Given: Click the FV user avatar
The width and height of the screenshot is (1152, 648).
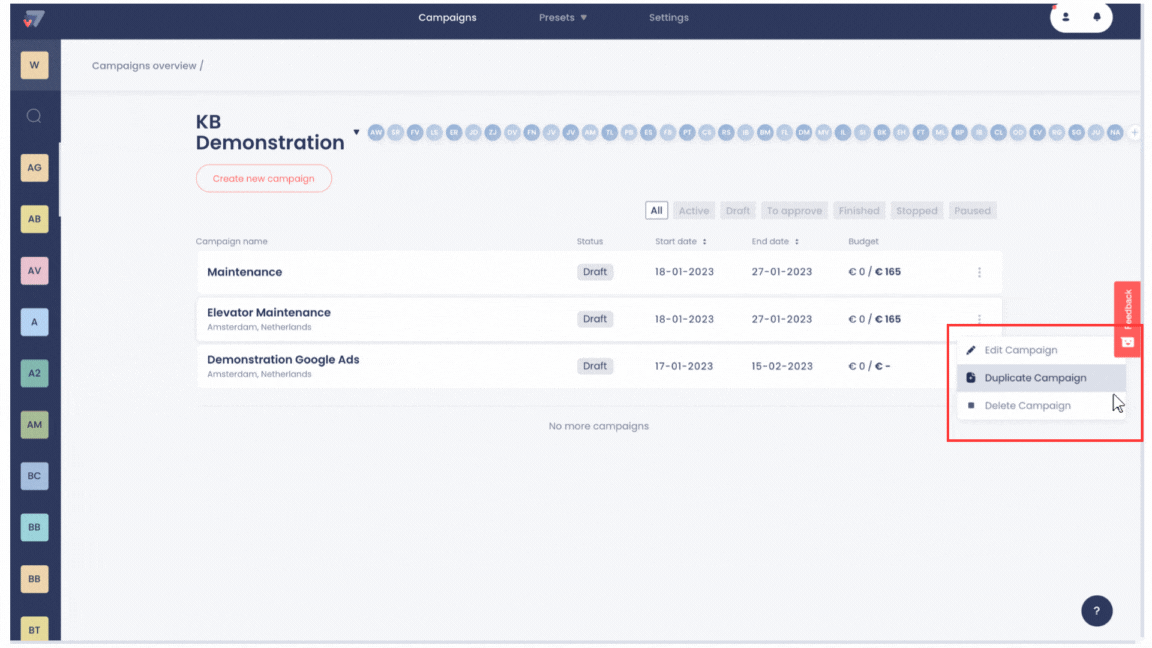Looking at the screenshot, I should click(x=415, y=132).
